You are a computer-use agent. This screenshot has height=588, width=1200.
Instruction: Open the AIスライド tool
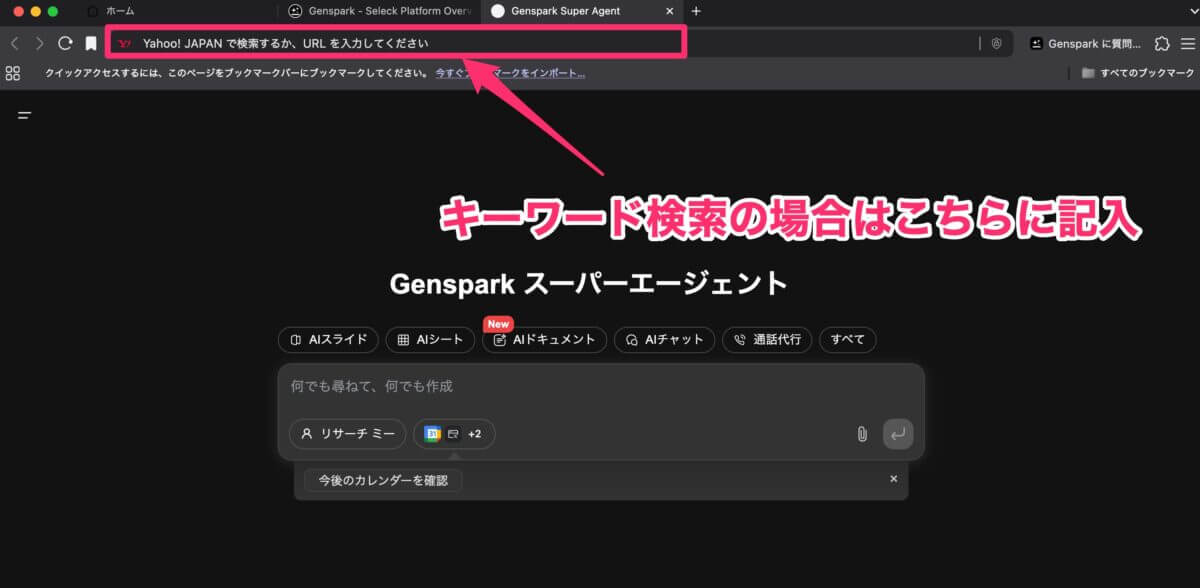point(329,340)
